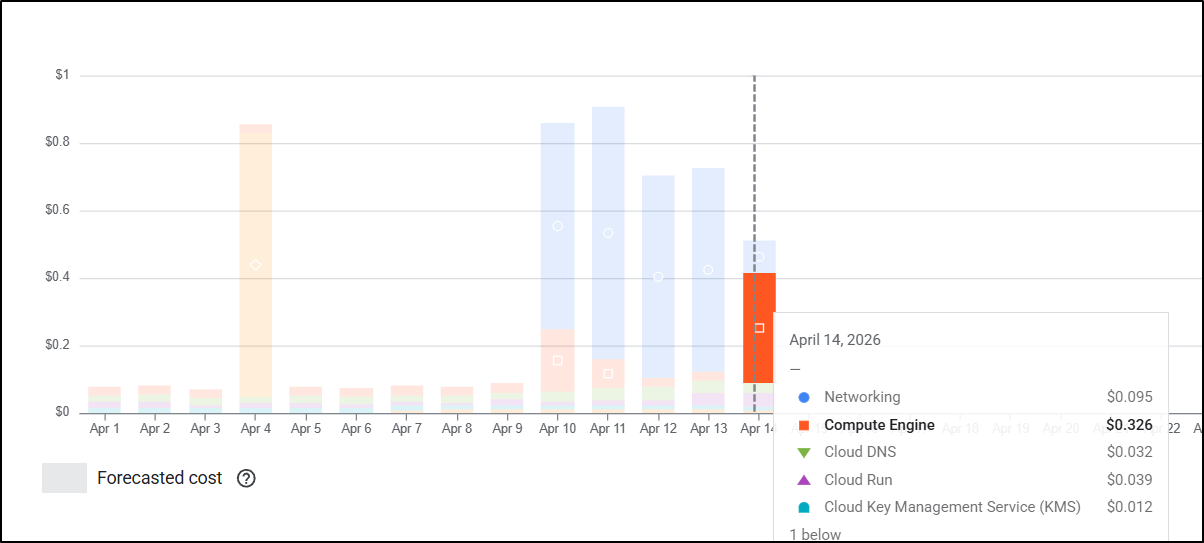Viewport: 1204px width, 543px height.
Task: Select the Cloud Run $0.039 tooltip entry
Action: 970,480
